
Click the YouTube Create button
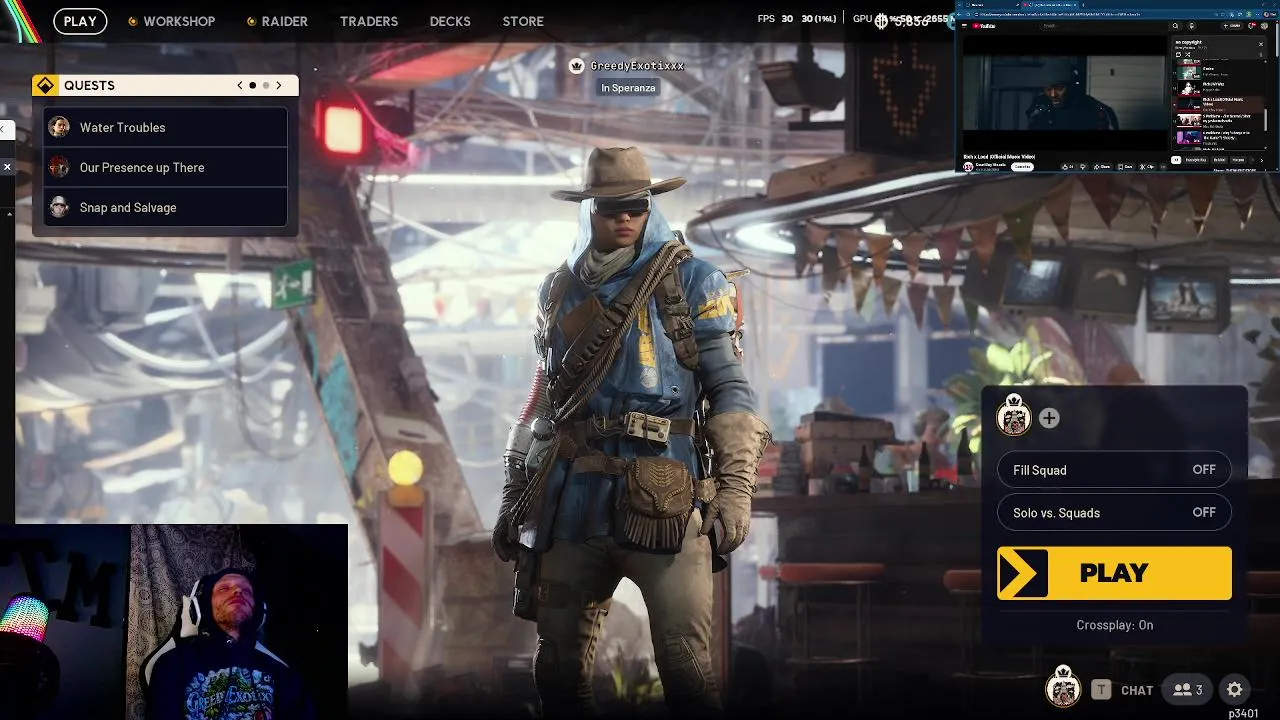pos(1232,26)
